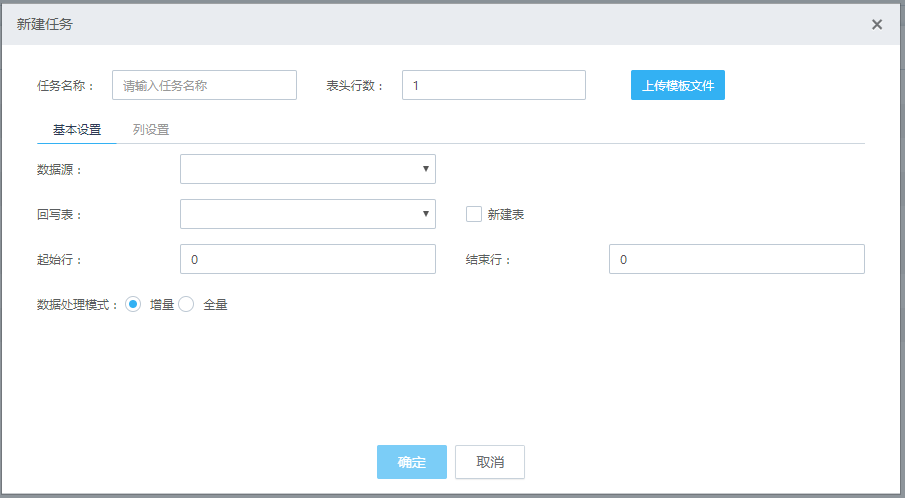Open the 列设置 tab
This screenshot has height=498, width=905.
(x=151, y=130)
